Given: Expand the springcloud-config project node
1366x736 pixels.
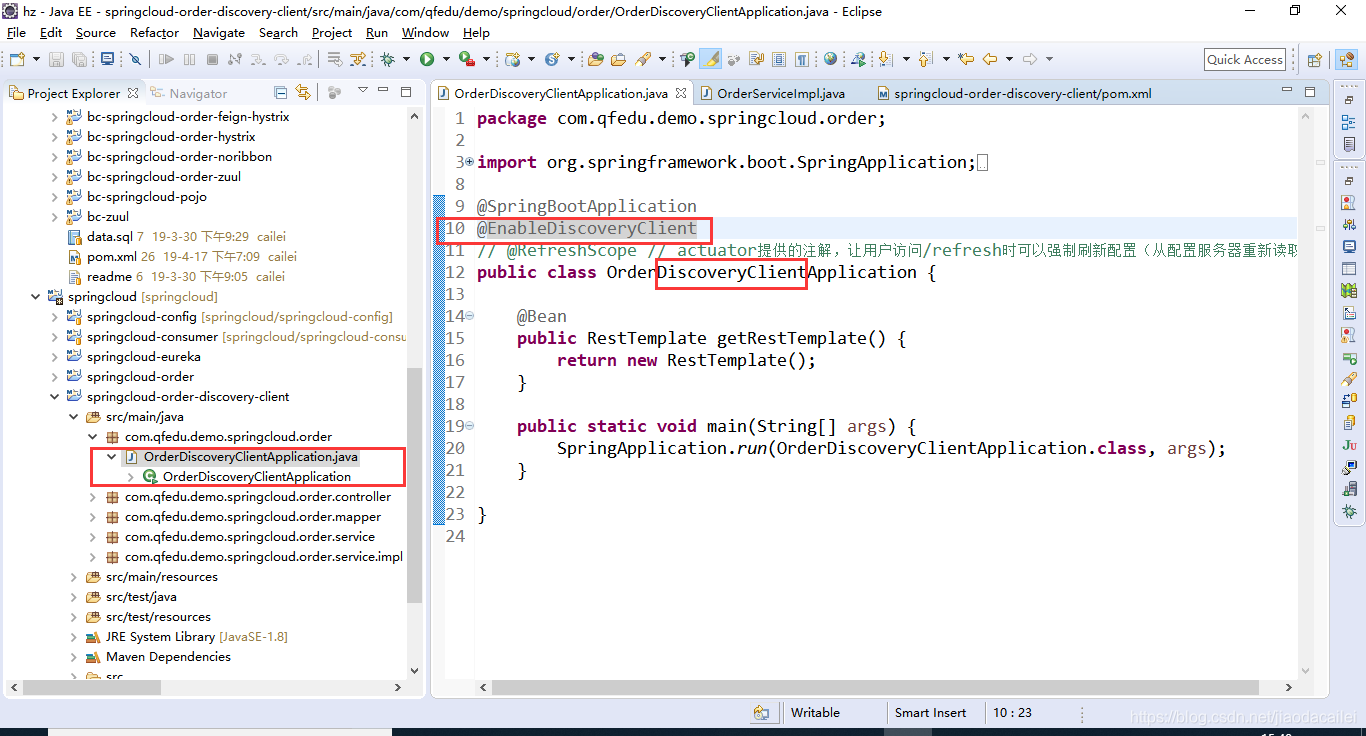Looking at the screenshot, I should point(54,317).
